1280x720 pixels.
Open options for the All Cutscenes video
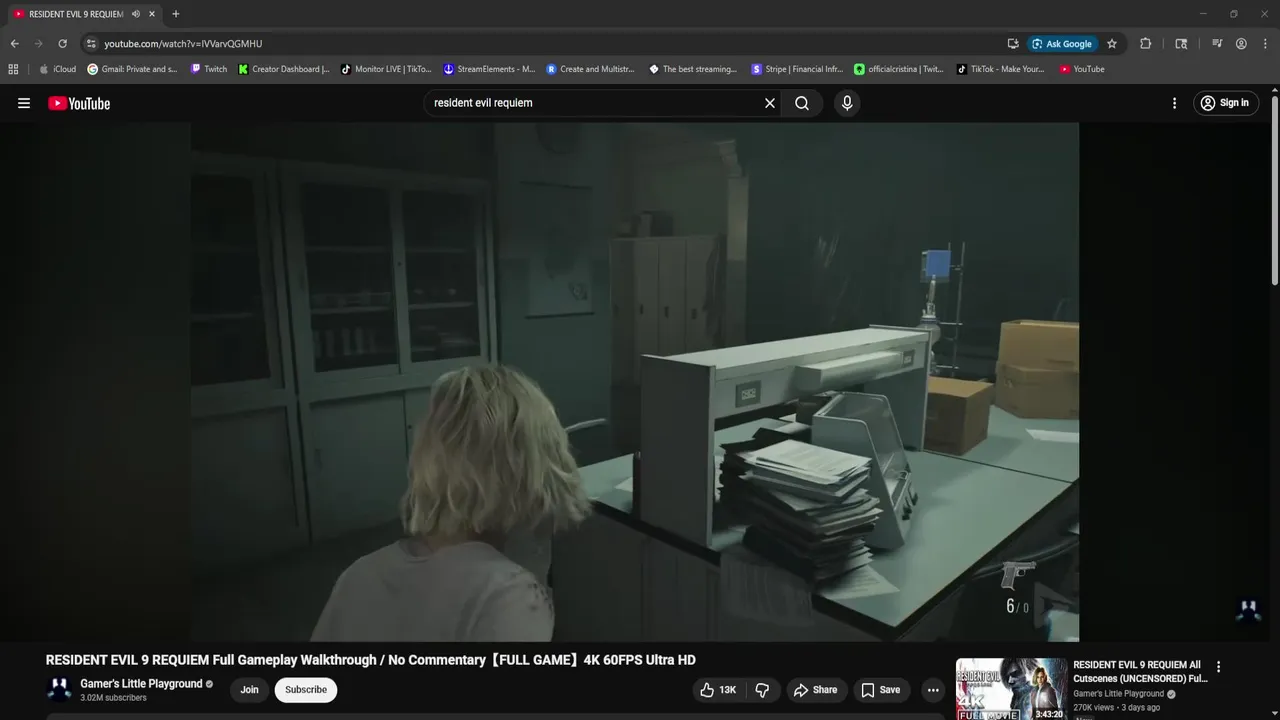[x=1218, y=667]
